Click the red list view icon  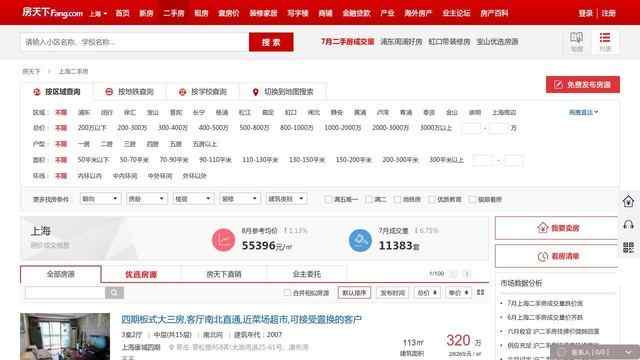click(605, 38)
